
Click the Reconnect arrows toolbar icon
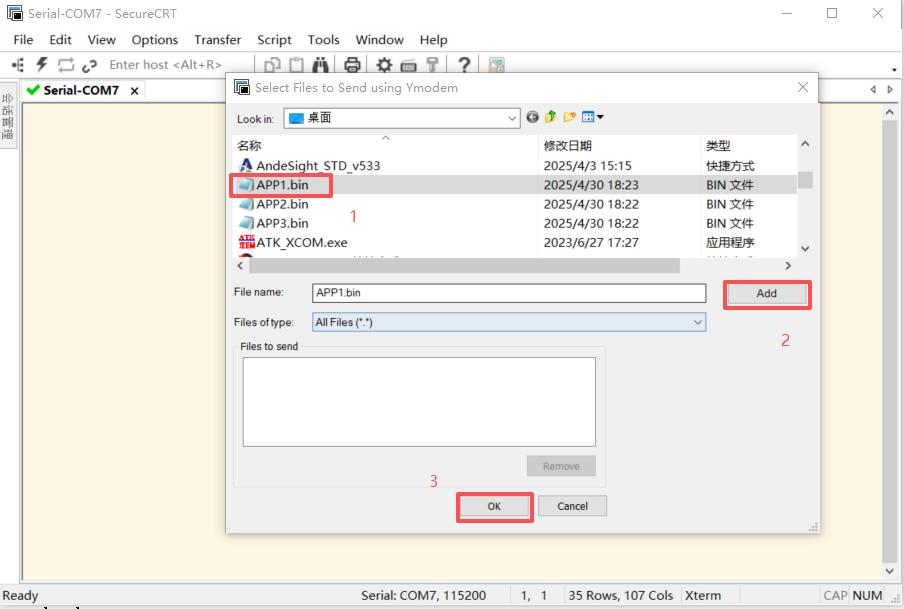66,65
